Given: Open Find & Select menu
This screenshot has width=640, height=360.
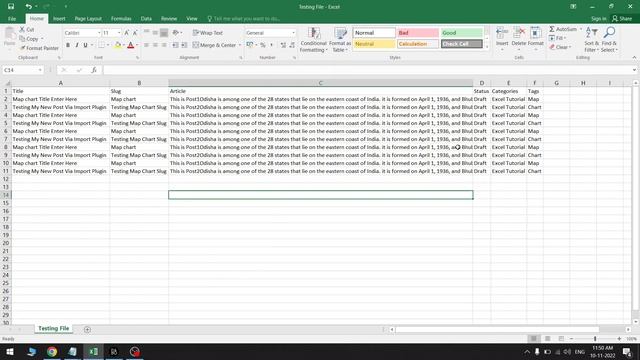Looking at the screenshot, I should point(609,39).
